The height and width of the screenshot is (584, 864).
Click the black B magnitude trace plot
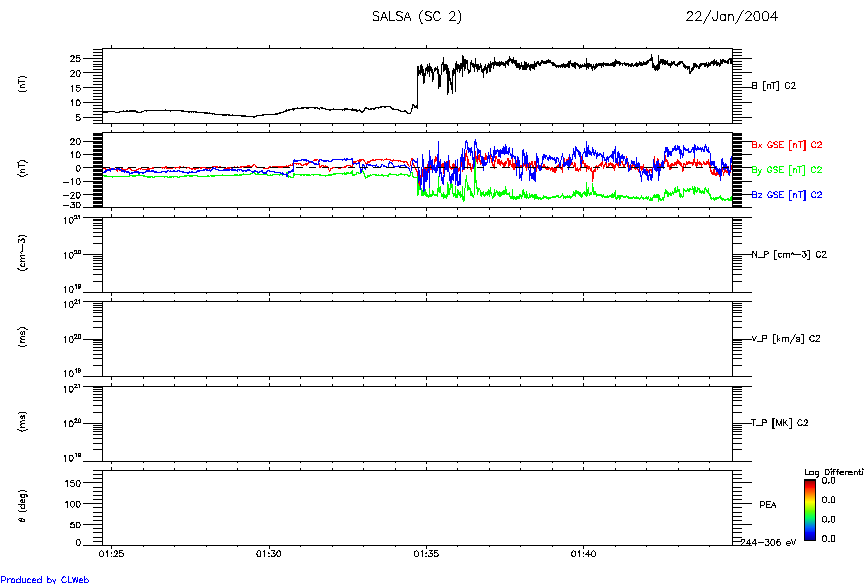[x=417, y=86]
